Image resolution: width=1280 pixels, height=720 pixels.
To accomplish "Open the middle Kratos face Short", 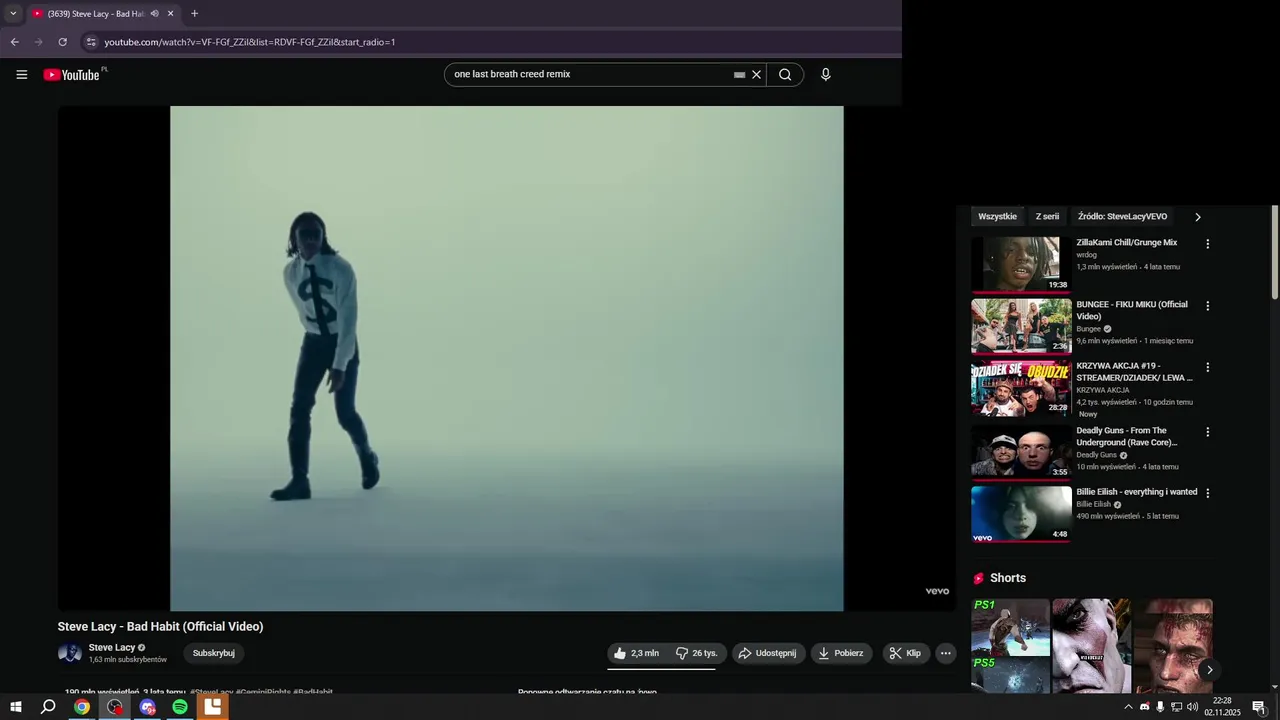I will pos(1091,646).
